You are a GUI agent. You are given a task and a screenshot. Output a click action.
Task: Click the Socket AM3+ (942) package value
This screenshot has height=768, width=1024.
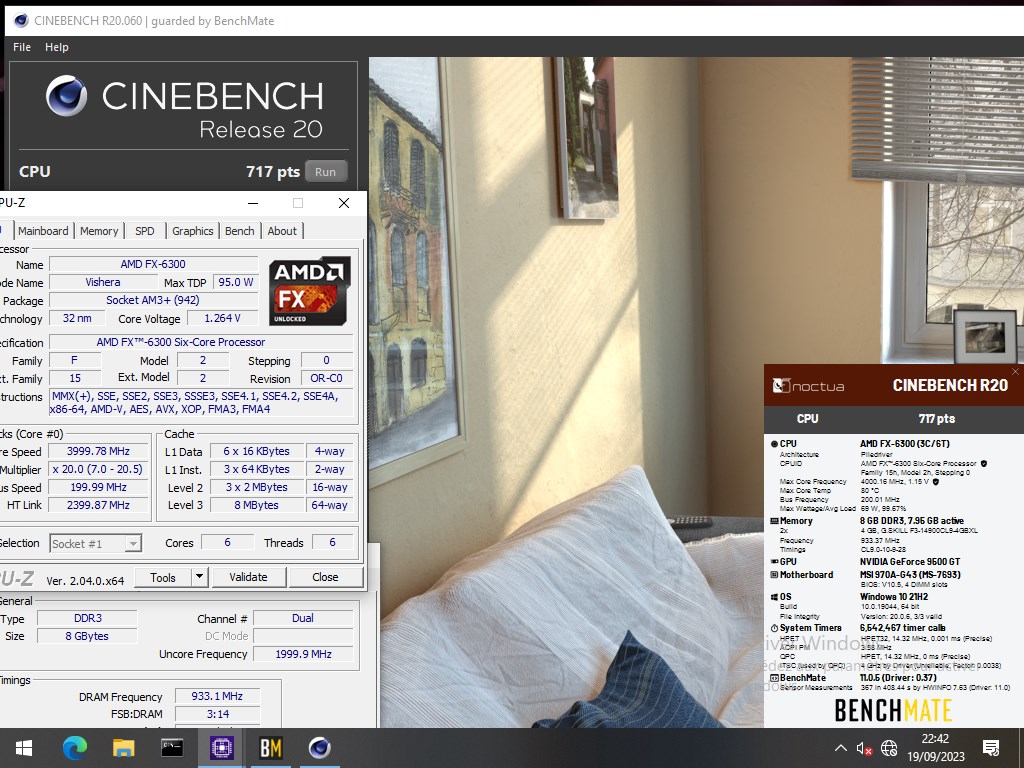coord(153,300)
